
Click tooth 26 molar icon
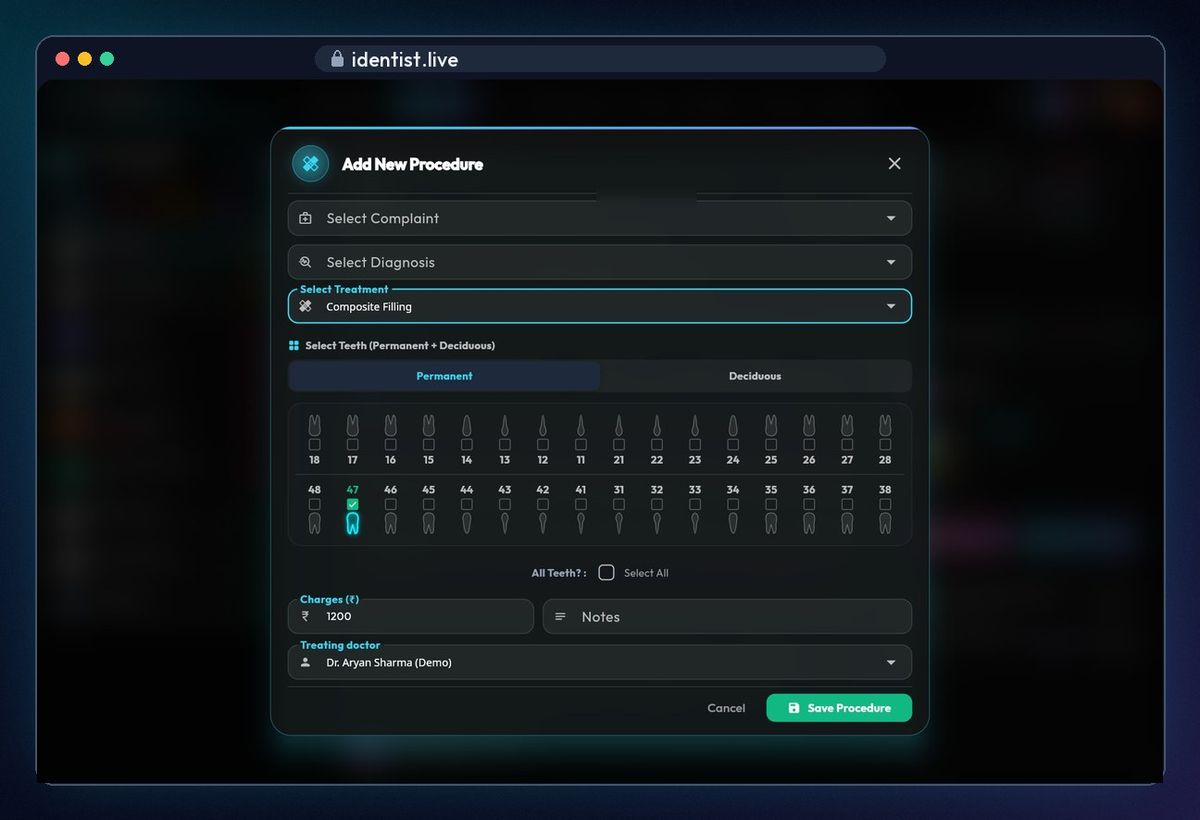(x=809, y=425)
